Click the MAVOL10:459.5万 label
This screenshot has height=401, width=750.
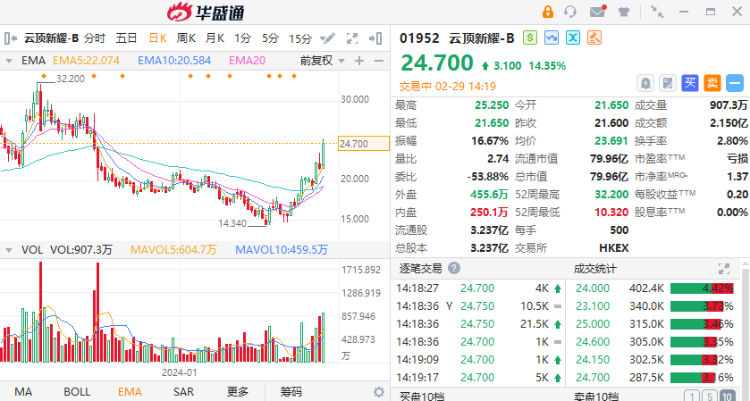click(282, 250)
